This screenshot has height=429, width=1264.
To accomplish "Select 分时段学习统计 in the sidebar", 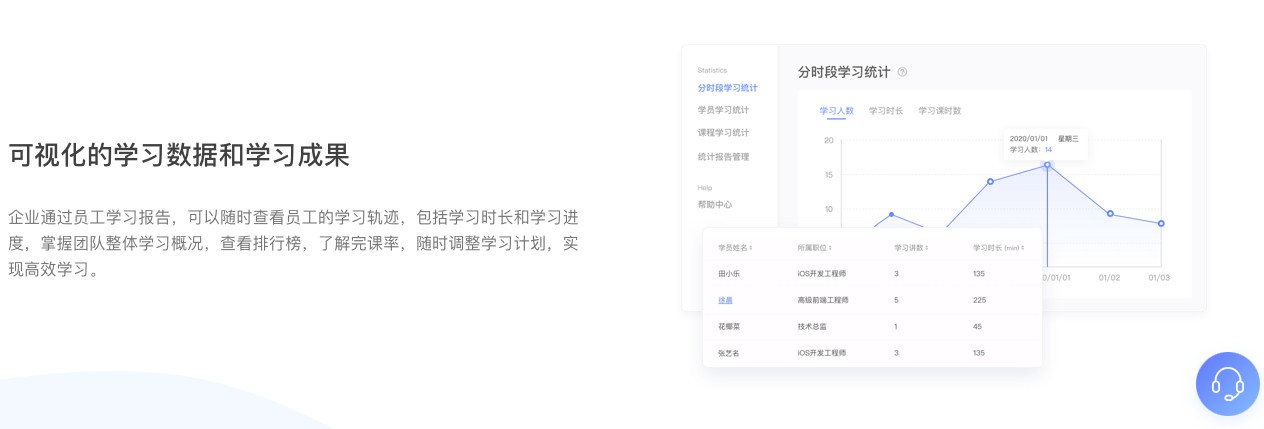I will click(x=728, y=88).
